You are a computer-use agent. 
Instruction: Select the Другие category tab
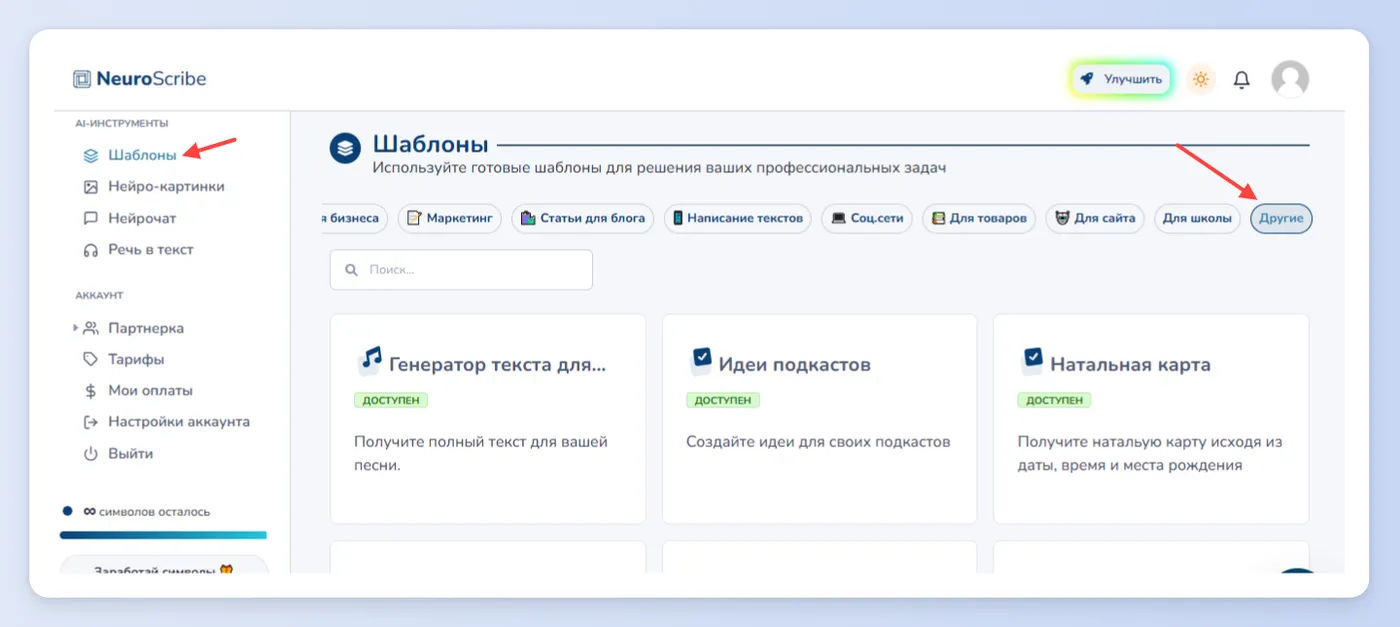click(x=1281, y=218)
